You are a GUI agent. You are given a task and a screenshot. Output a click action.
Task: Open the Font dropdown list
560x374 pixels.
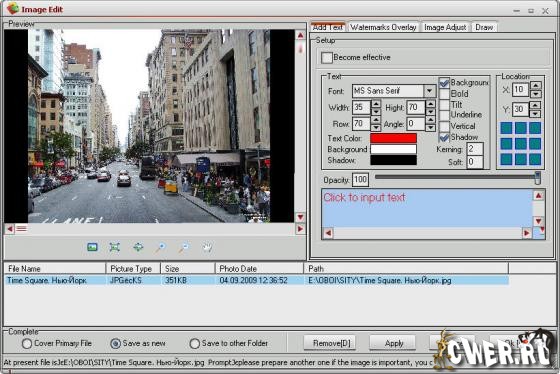(x=430, y=91)
